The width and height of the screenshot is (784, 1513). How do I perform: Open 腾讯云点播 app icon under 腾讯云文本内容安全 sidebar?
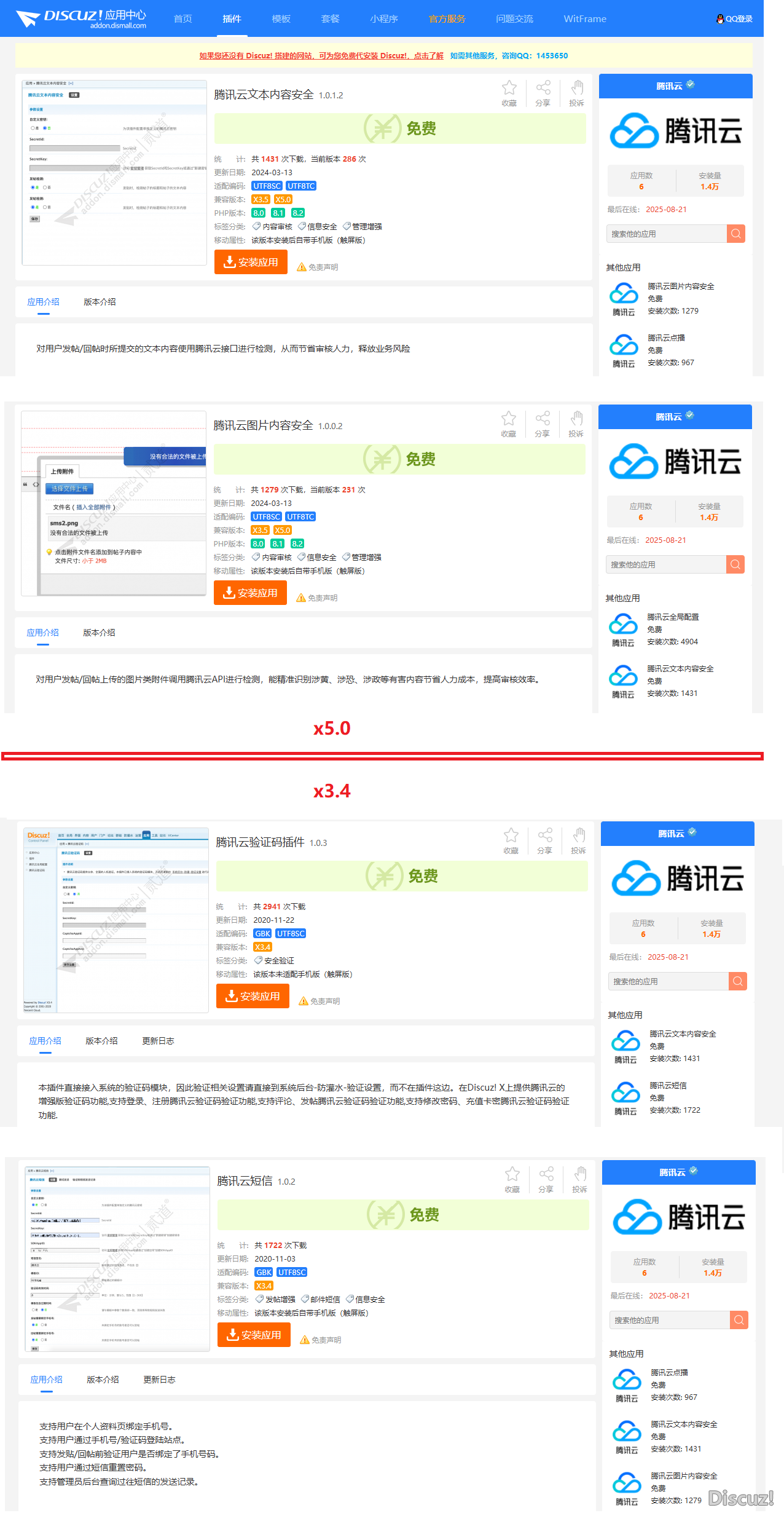click(624, 350)
